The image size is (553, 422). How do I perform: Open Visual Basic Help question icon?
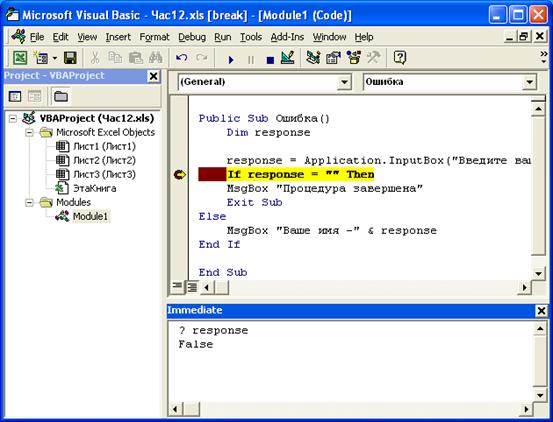pyautogui.click(x=400, y=58)
